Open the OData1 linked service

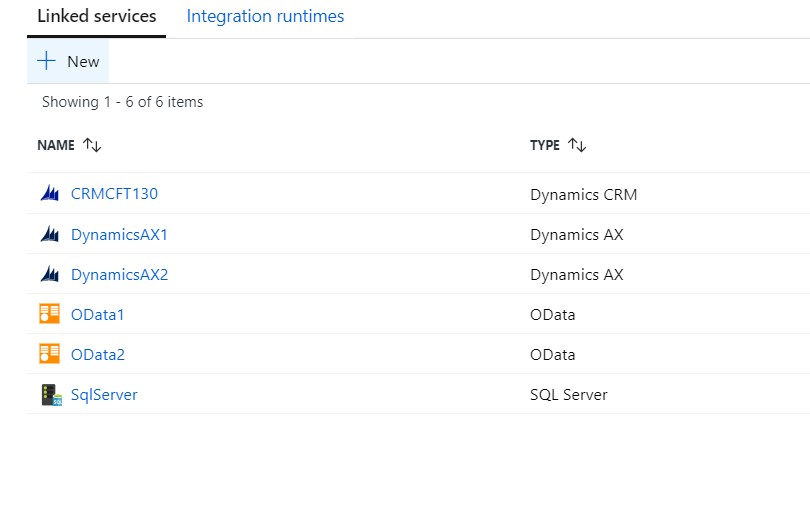pos(98,315)
